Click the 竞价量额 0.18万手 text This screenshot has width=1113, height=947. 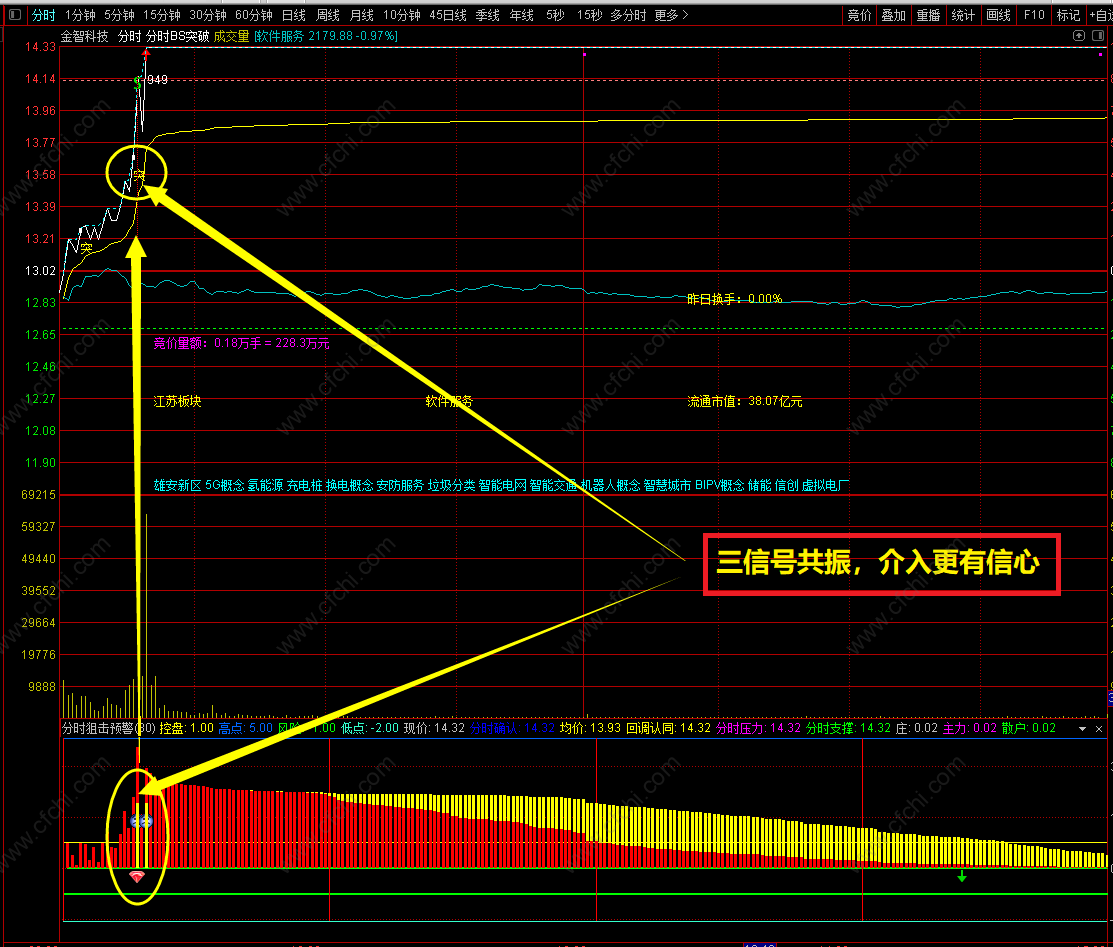coord(241,344)
